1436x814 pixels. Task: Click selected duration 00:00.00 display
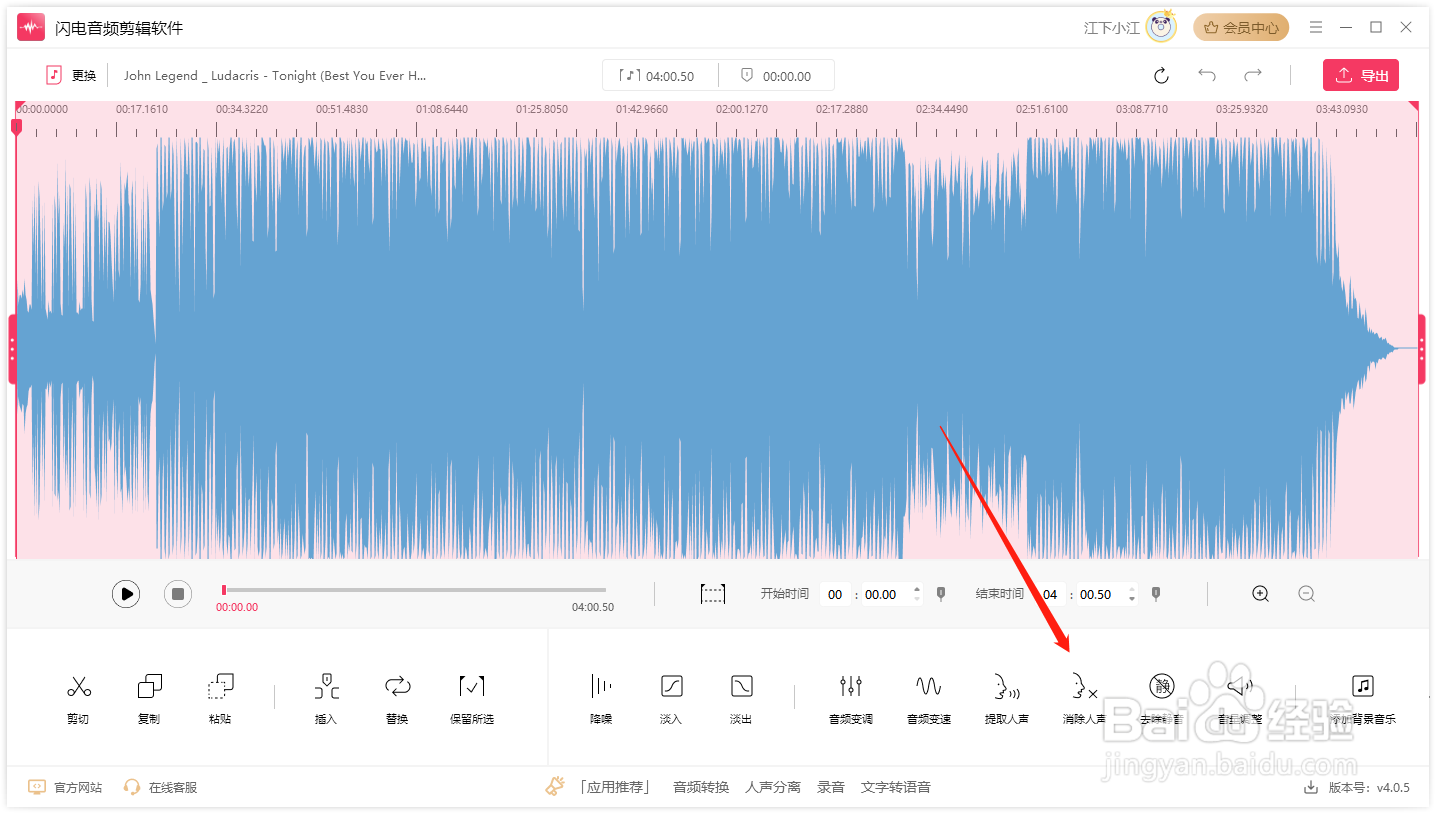(777, 76)
